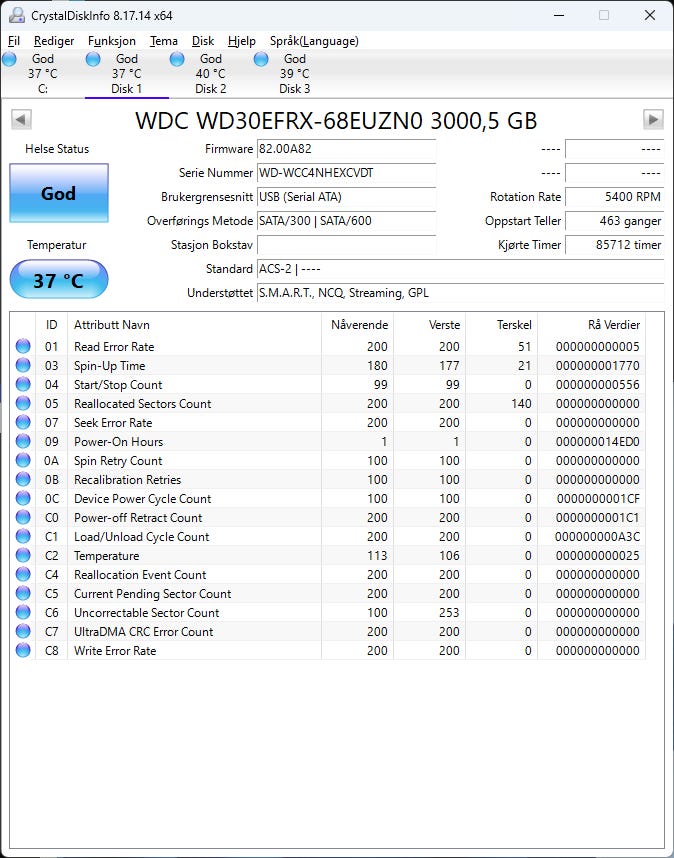The height and width of the screenshot is (858, 674).
Task: Click the Disk 3 status orb
Action: [262, 59]
